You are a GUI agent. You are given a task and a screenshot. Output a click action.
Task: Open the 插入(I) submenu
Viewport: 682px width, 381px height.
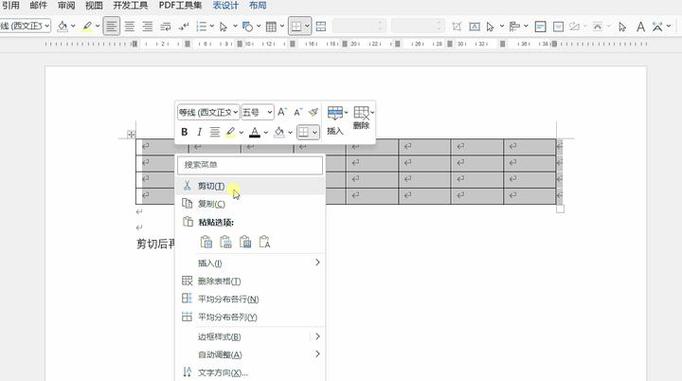tap(250, 263)
